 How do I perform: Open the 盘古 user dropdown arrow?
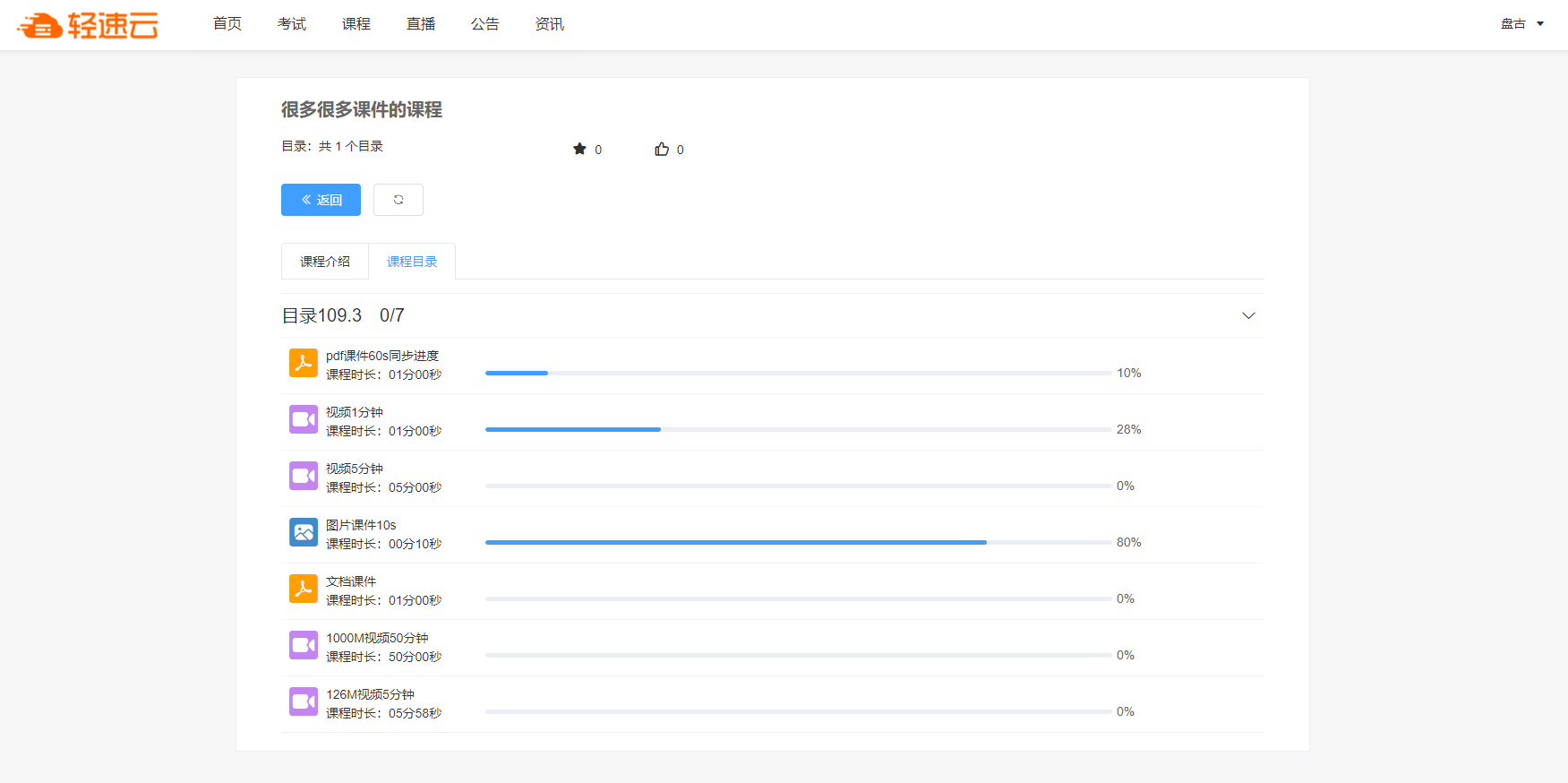1540,24
